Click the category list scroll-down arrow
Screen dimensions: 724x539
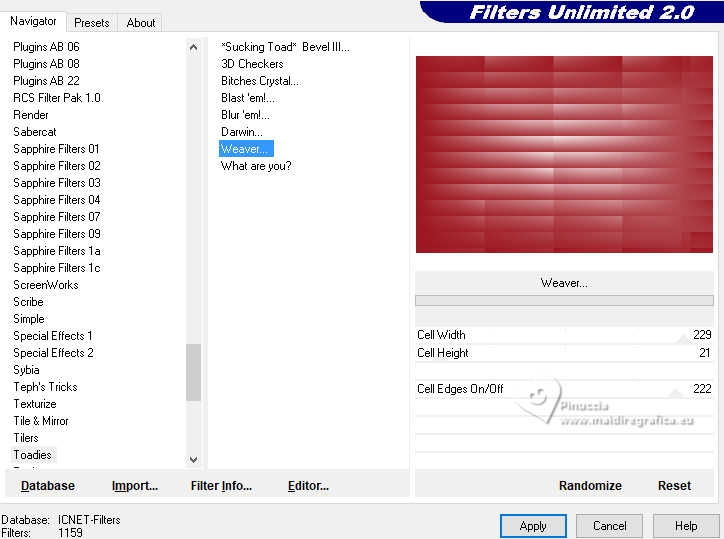193,460
